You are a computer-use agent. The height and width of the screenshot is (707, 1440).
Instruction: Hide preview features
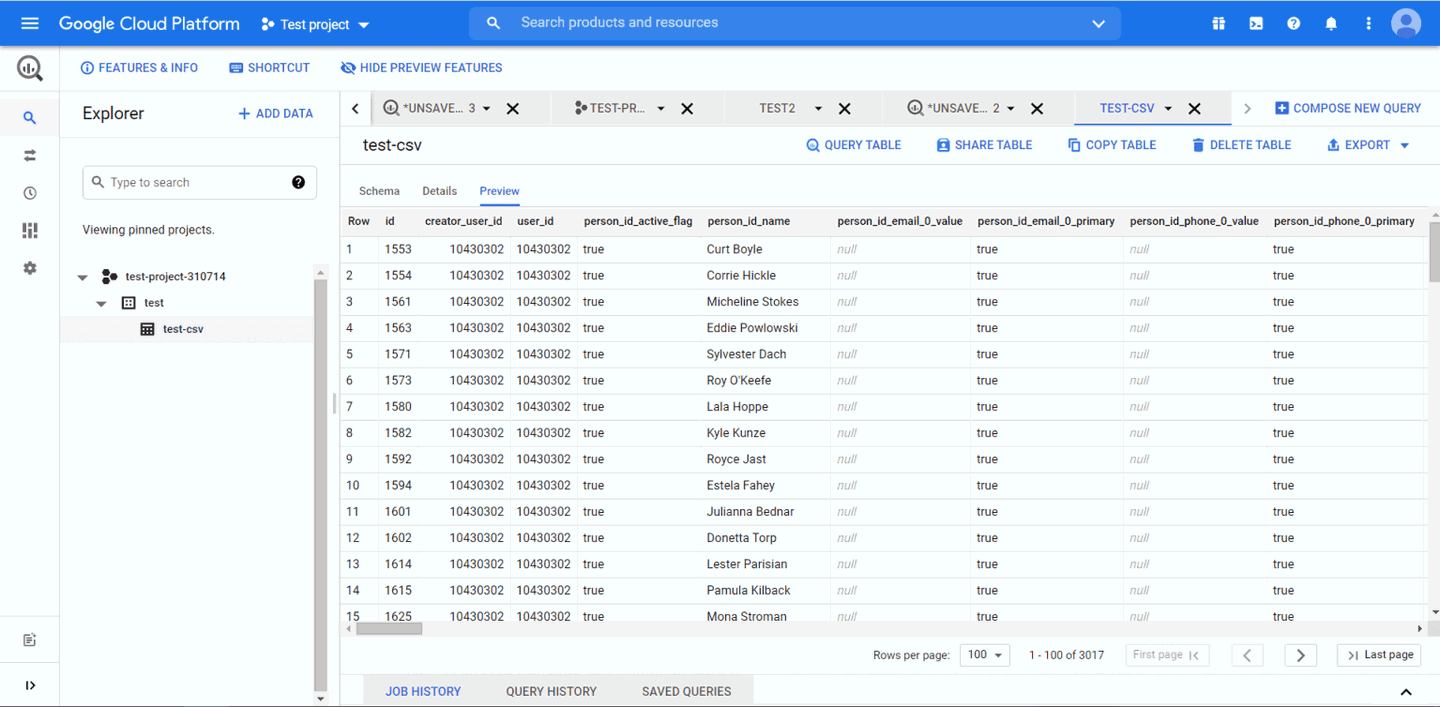[x=420, y=67]
